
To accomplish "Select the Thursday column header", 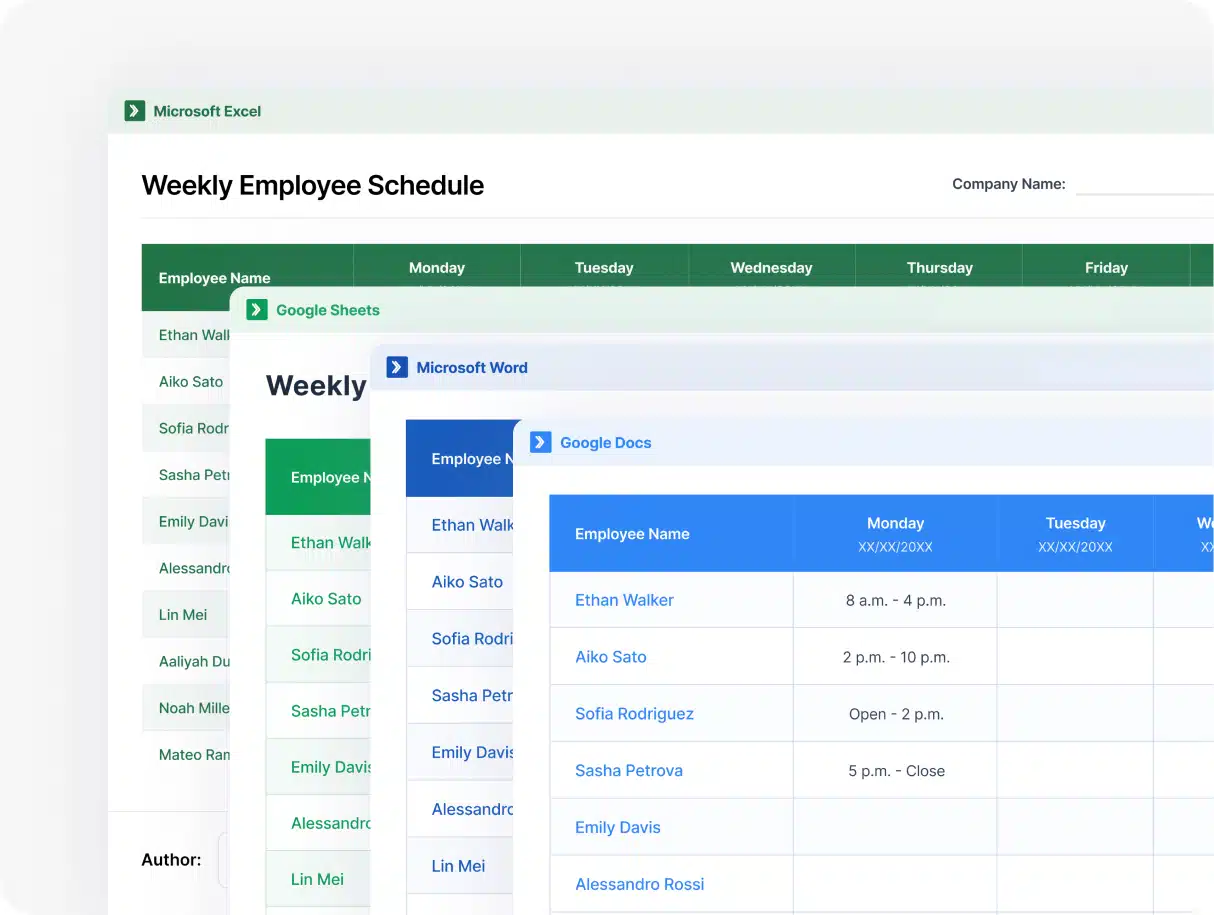I will (x=939, y=267).
